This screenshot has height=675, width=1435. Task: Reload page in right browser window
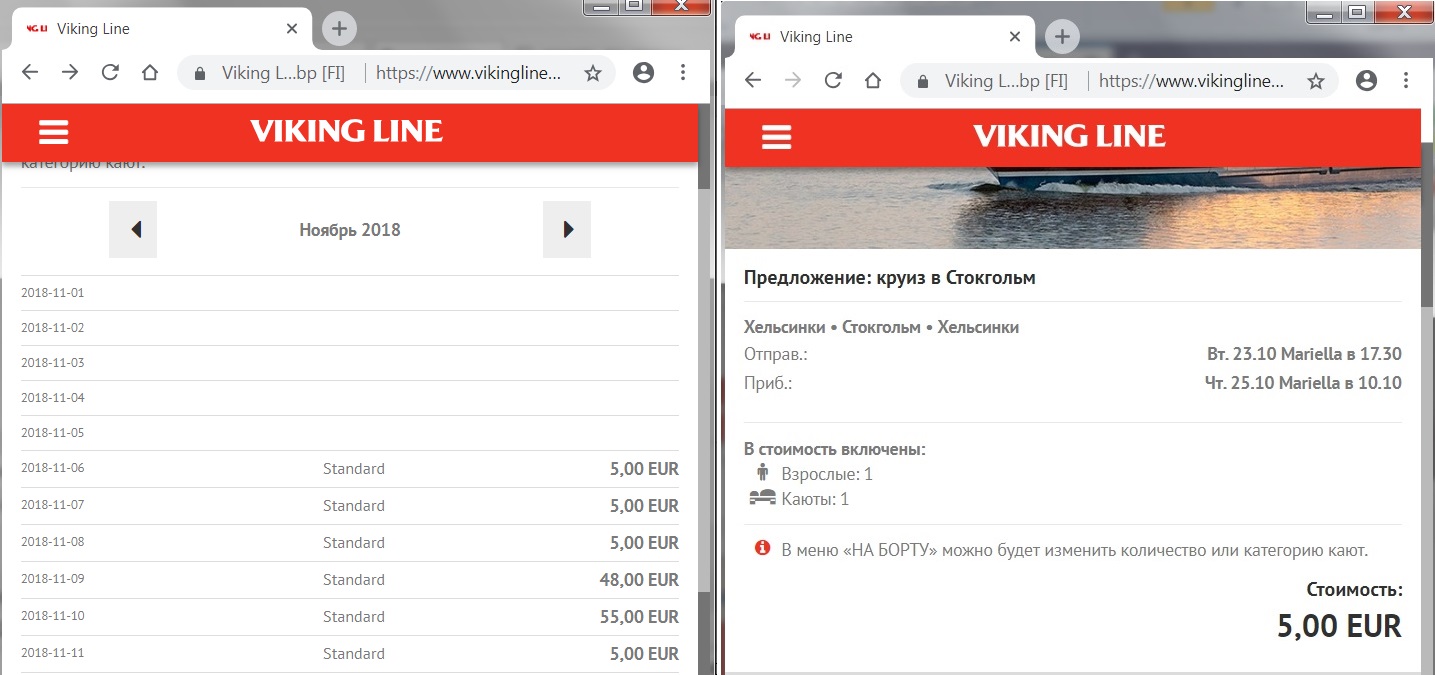(x=833, y=80)
